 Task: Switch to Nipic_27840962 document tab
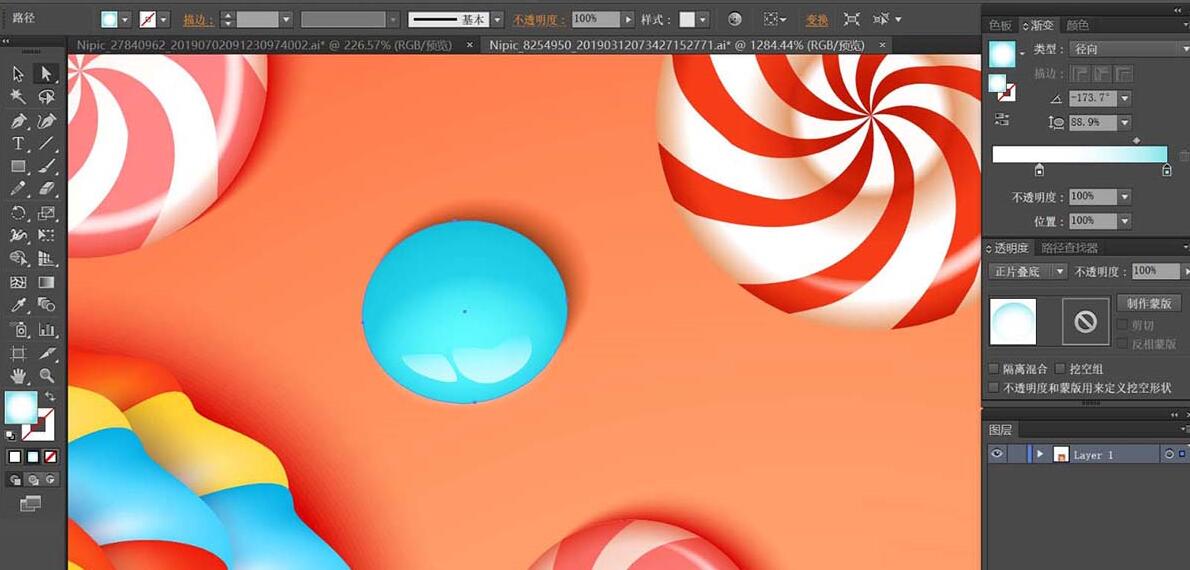[x=266, y=46]
